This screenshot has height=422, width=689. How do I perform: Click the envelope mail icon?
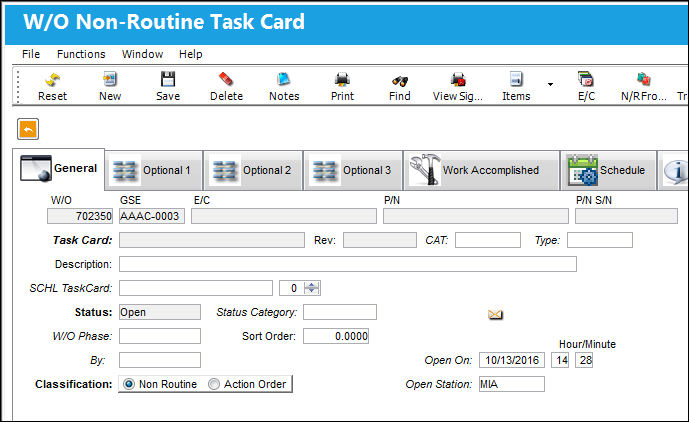[495, 314]
